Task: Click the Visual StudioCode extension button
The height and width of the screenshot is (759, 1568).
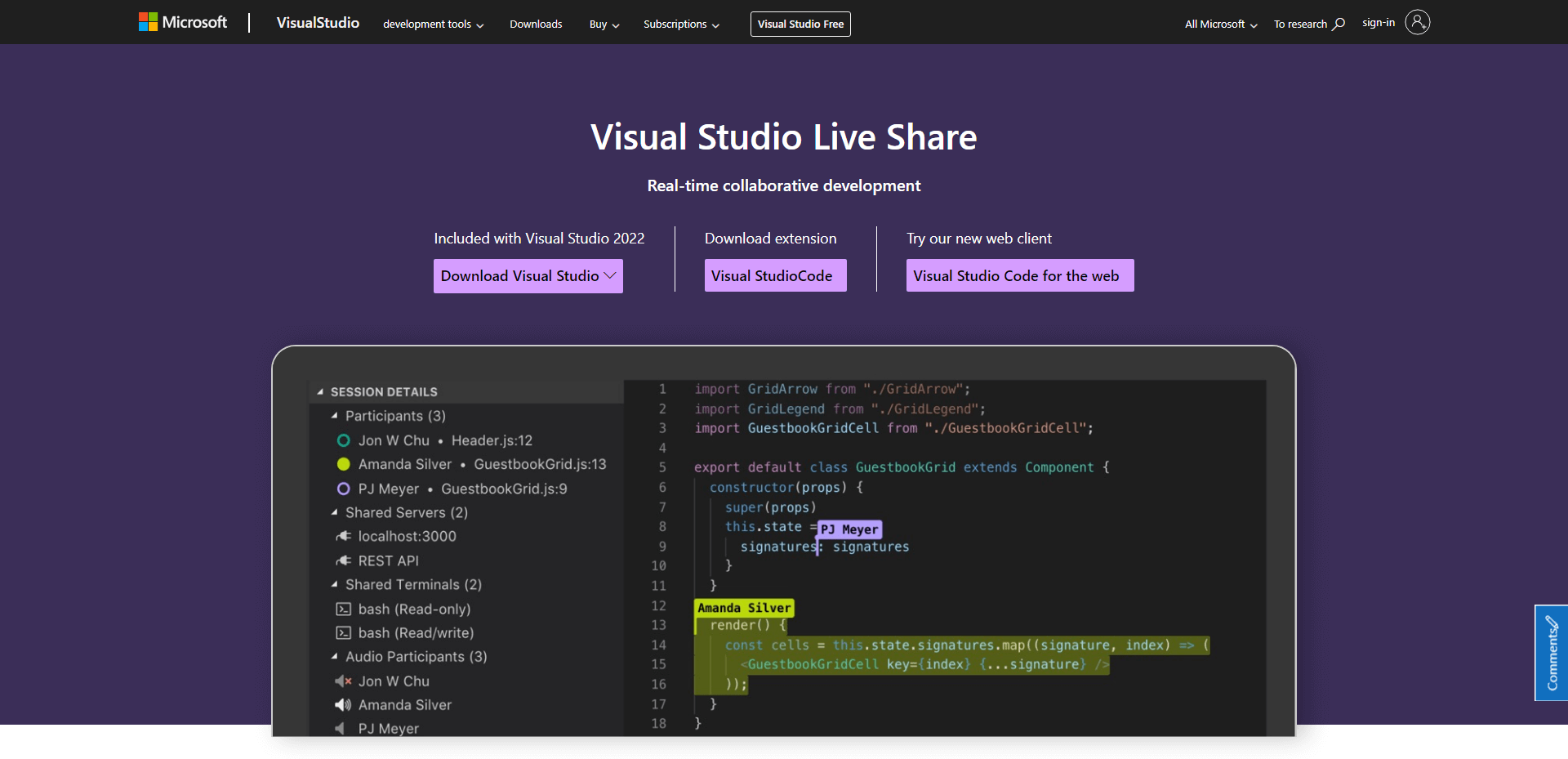Action: pos(776,275)
